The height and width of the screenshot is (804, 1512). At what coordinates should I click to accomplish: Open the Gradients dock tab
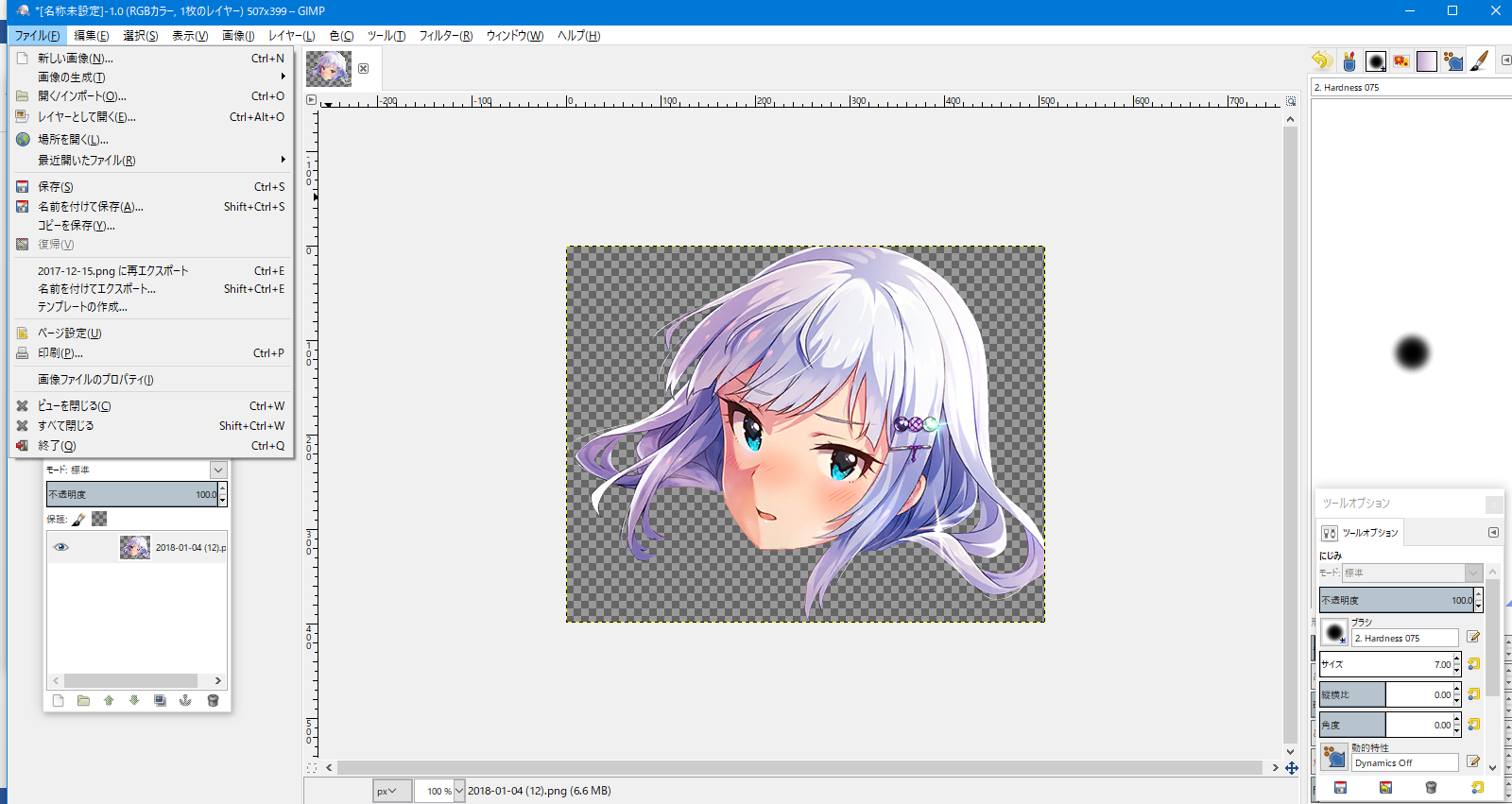coord(1427,60)
